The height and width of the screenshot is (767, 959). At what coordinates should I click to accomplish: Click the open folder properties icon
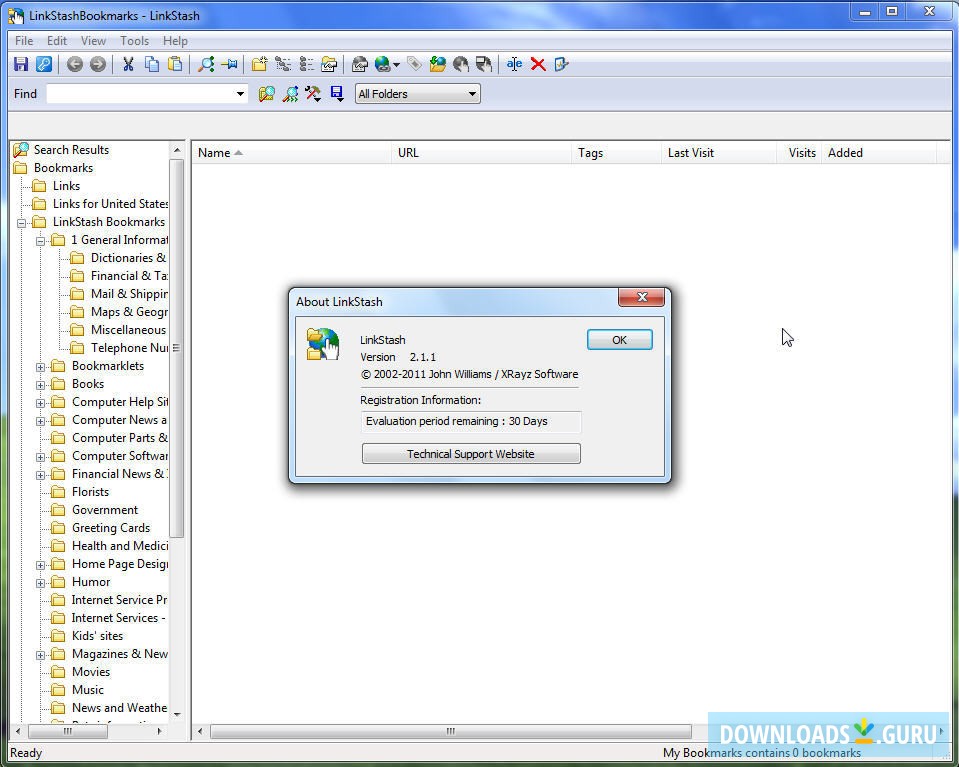click(x=329, y=64)
